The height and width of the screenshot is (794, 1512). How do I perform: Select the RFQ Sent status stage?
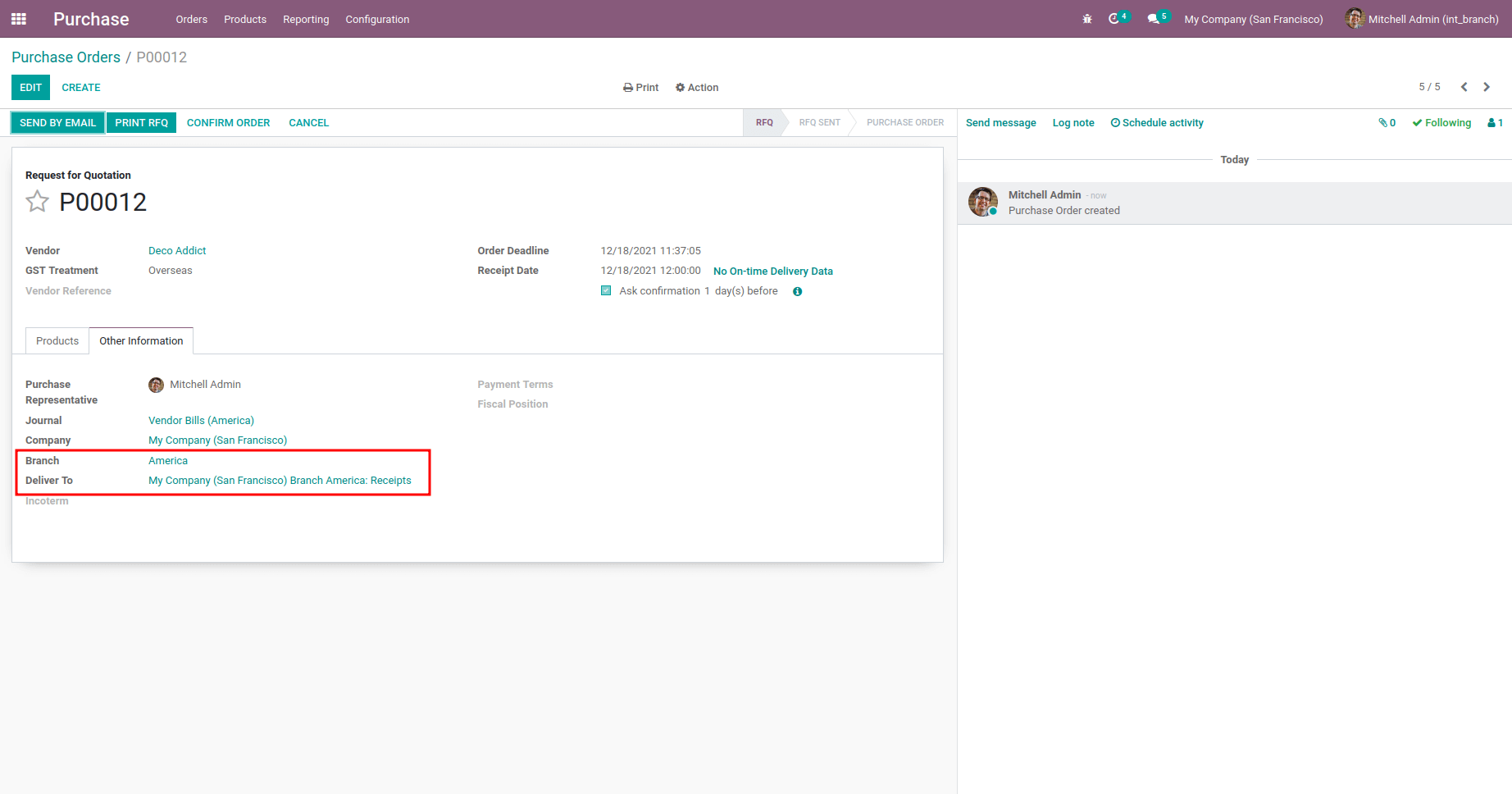click(x=820, y=123)
